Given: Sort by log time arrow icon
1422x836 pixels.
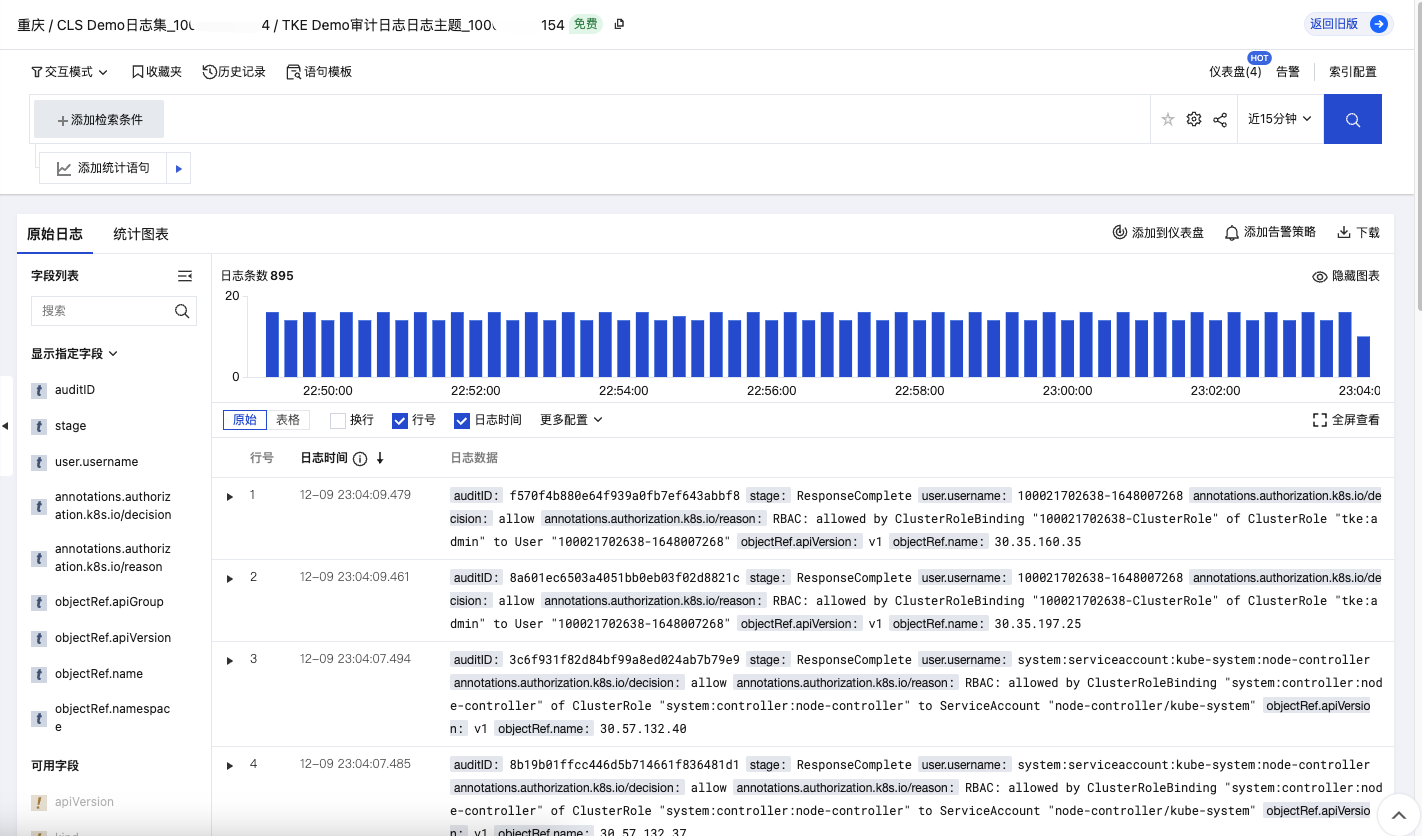Looking at the screenshot, I should click(380, 458).
